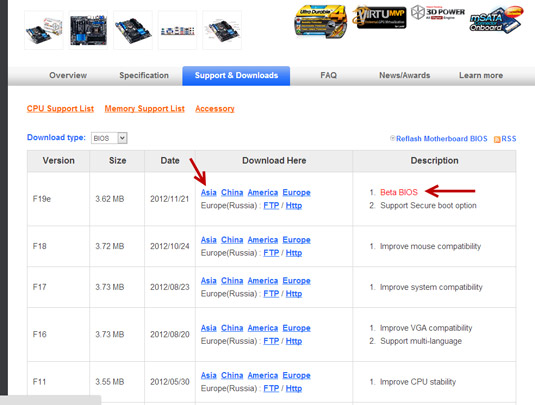Switch to the Overview tab
This screenshot has height=405, width=535.
(68, 75)
